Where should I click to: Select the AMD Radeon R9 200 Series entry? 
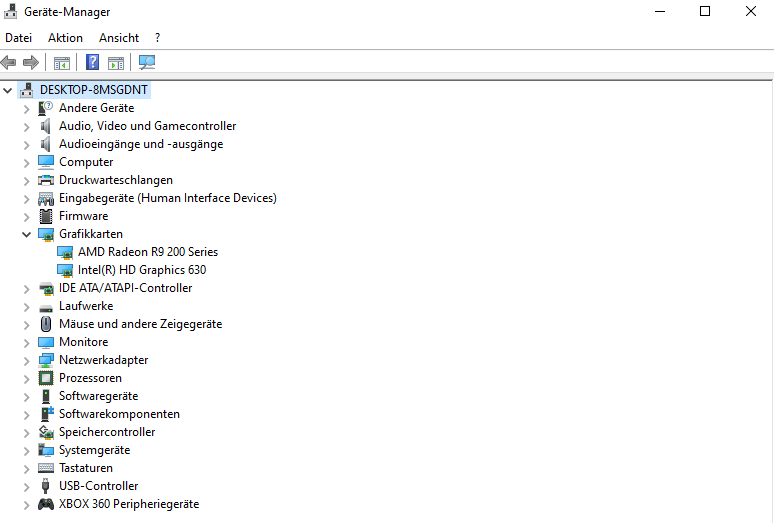pos(148,252)
